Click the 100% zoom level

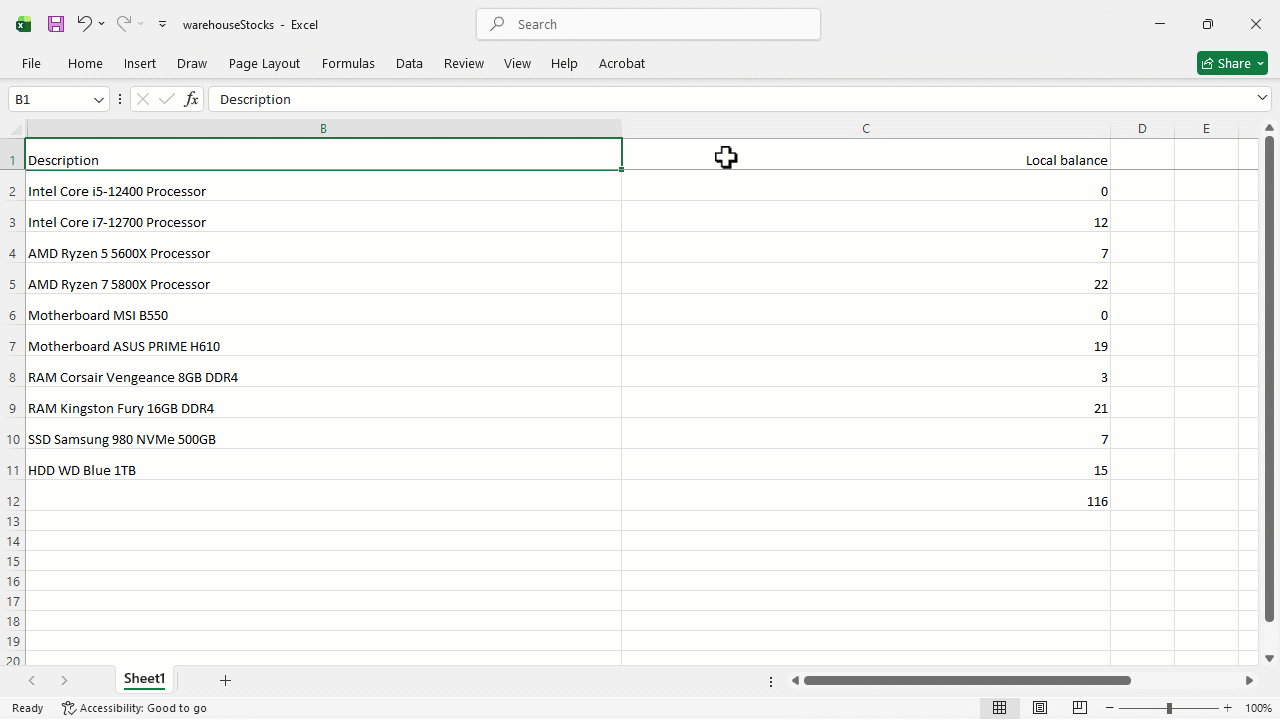pos(1258,708)
